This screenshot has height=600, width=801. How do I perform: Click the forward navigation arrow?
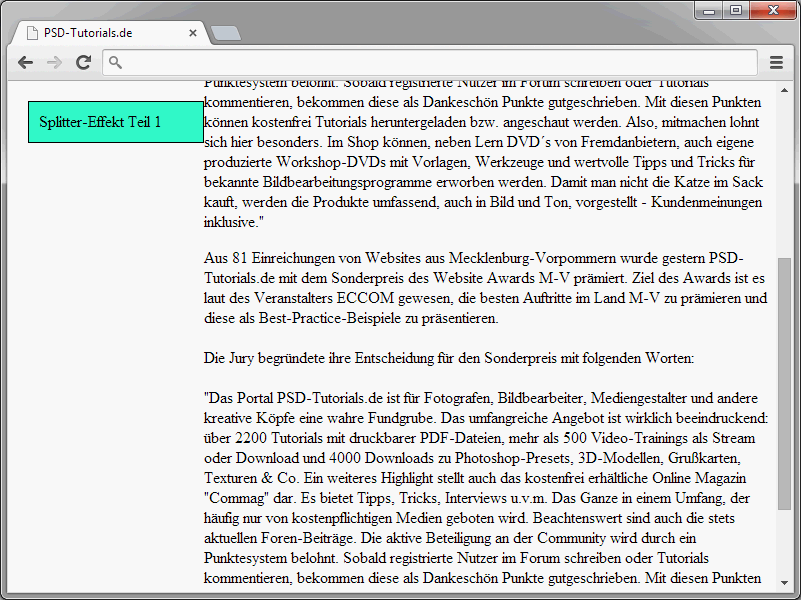(54, 62)
